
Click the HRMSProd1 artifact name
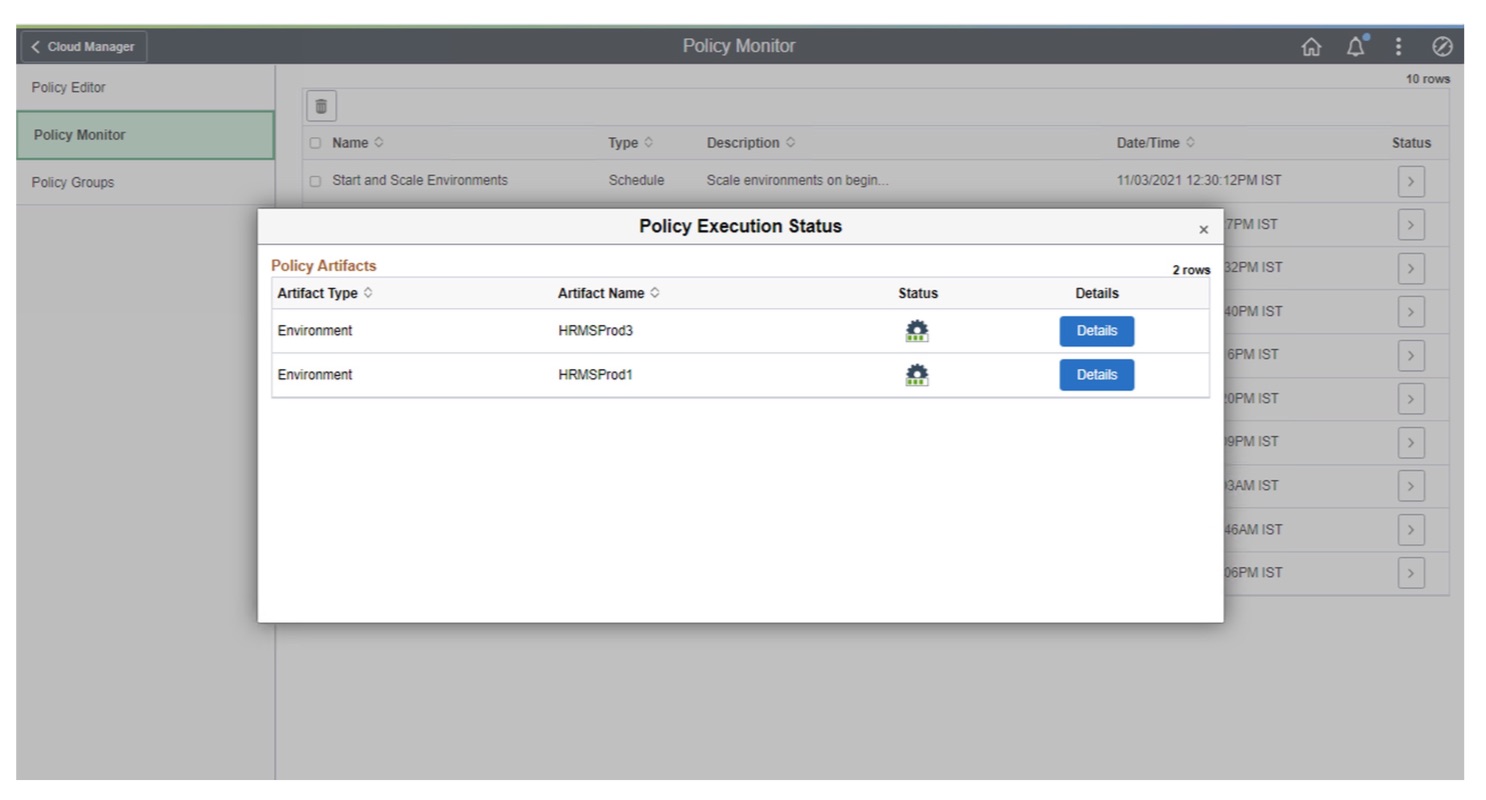(x=595, y=375)
